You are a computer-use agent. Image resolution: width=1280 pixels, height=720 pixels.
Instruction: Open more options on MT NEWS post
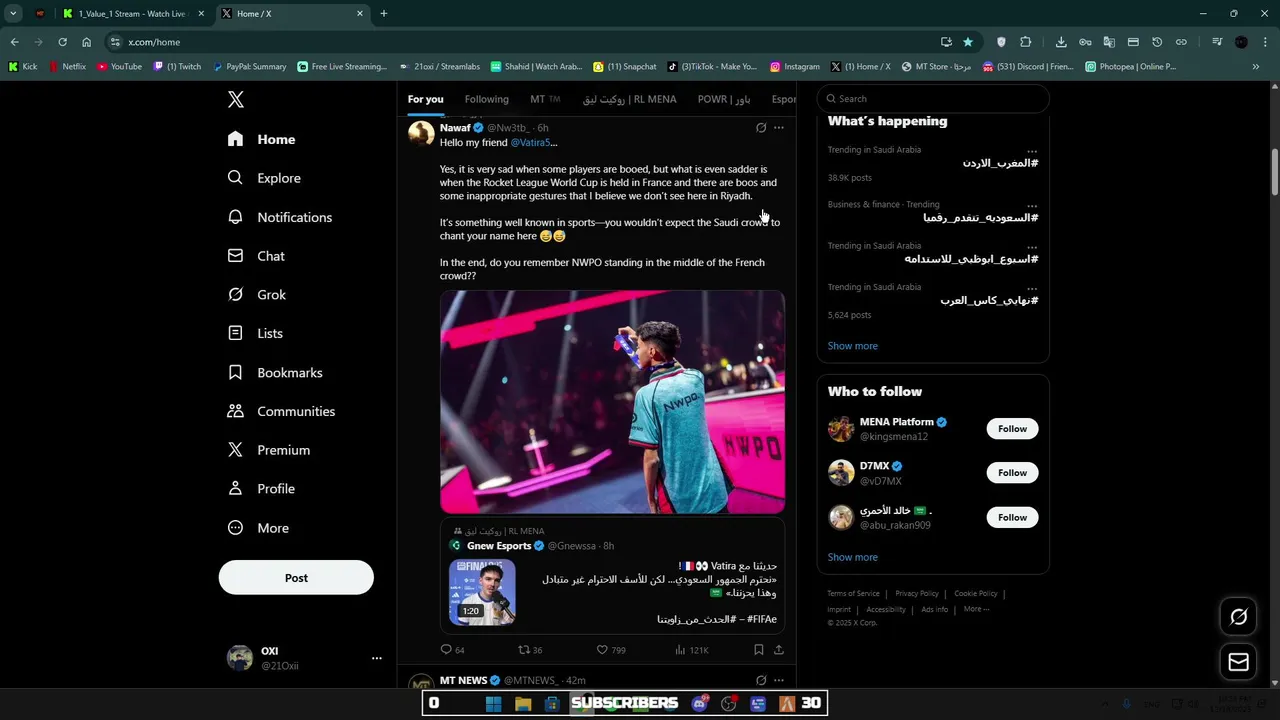pyautogui.click(x=779, y=680)
